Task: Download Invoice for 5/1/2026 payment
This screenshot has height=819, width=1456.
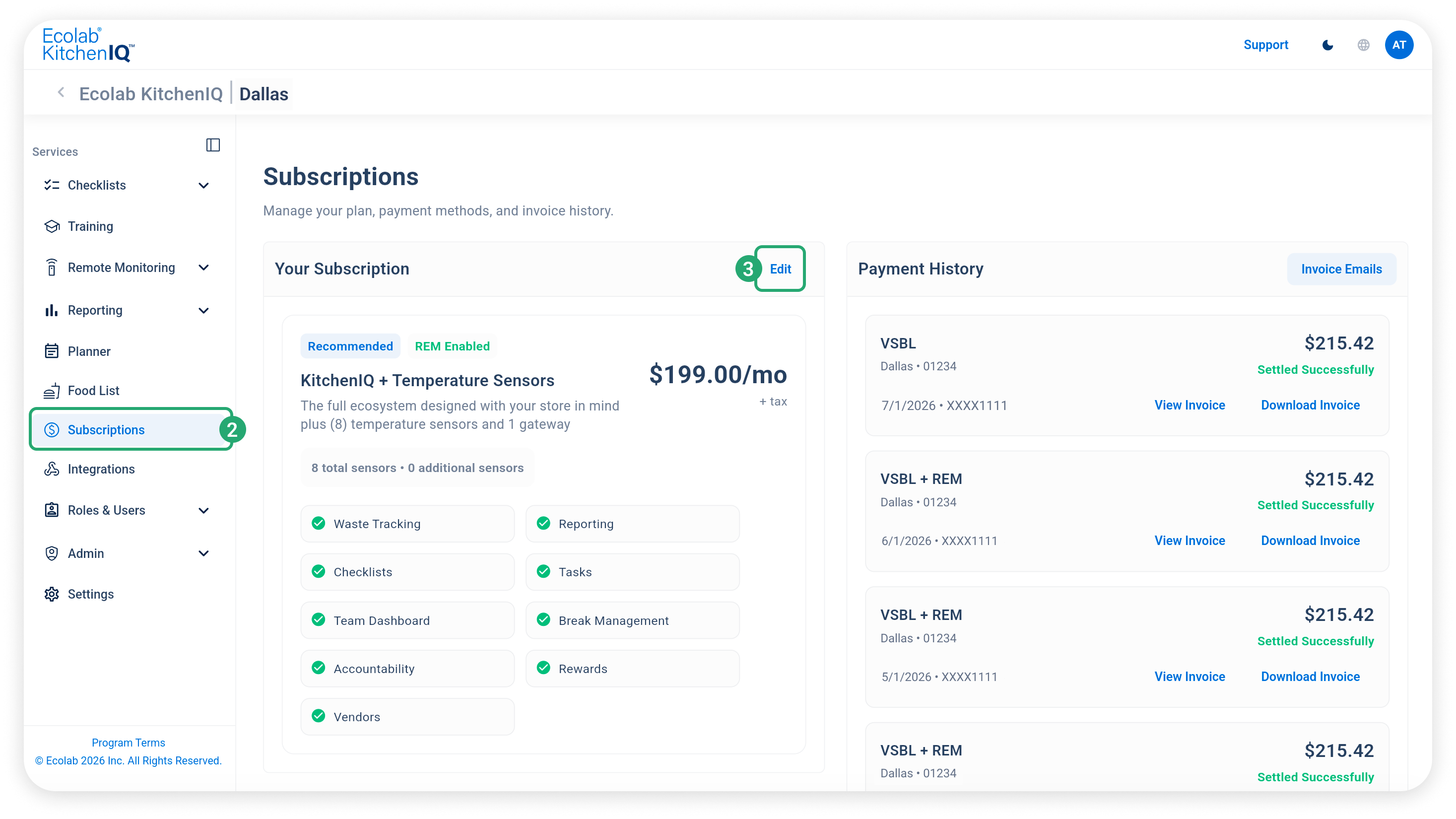Action: point(1310,677)
